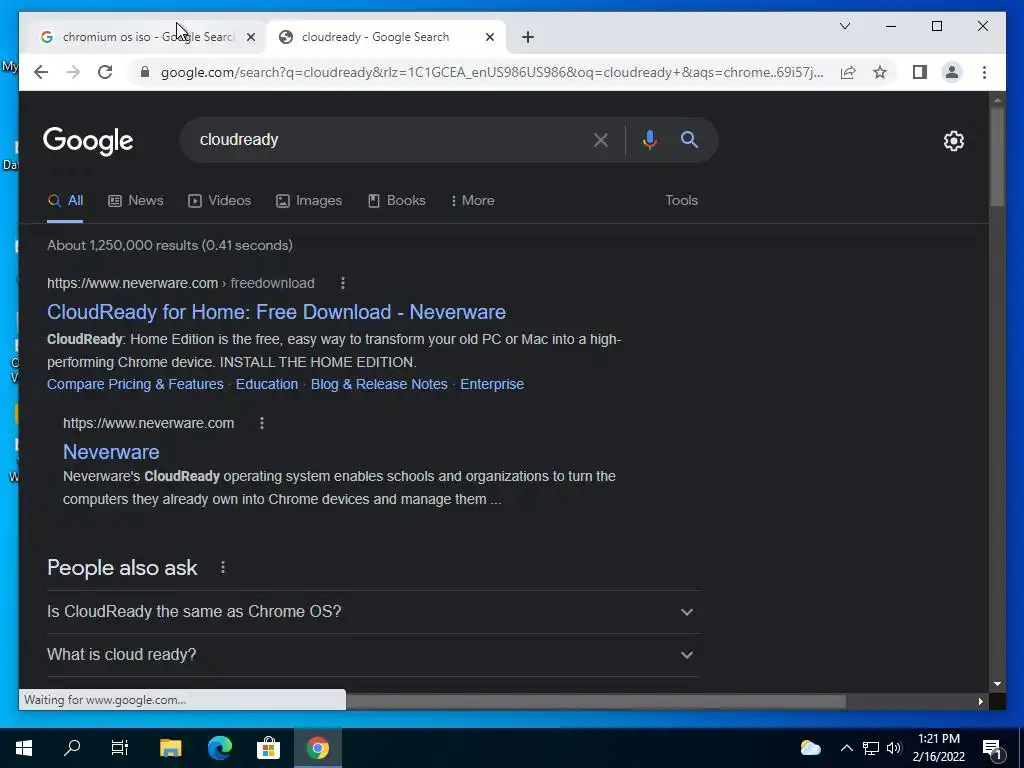The height and width of the screenshot is (768, 1024).
Task: Submit the search using the magnifier icon
Action: point(689,140)
